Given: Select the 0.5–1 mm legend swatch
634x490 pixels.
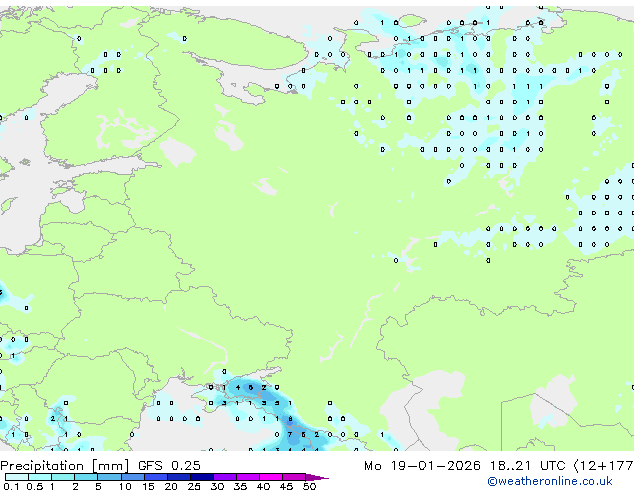Looking at the screenshot, I should click(40, 477).
